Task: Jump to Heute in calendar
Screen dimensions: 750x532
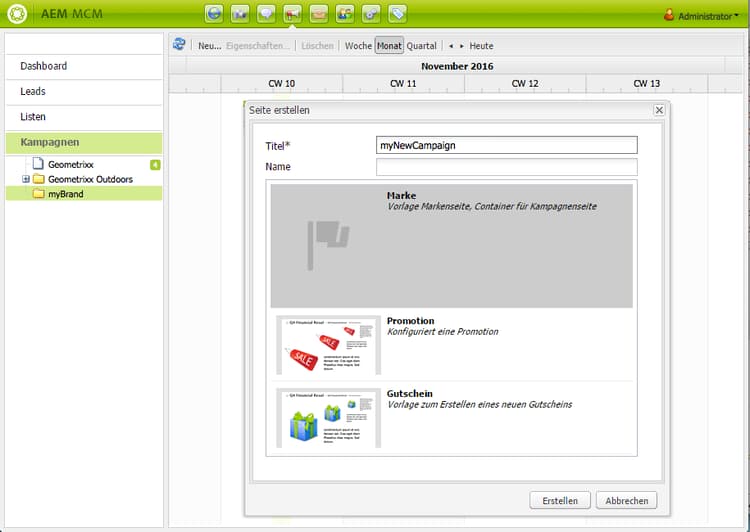Action: tap(481, 45)
